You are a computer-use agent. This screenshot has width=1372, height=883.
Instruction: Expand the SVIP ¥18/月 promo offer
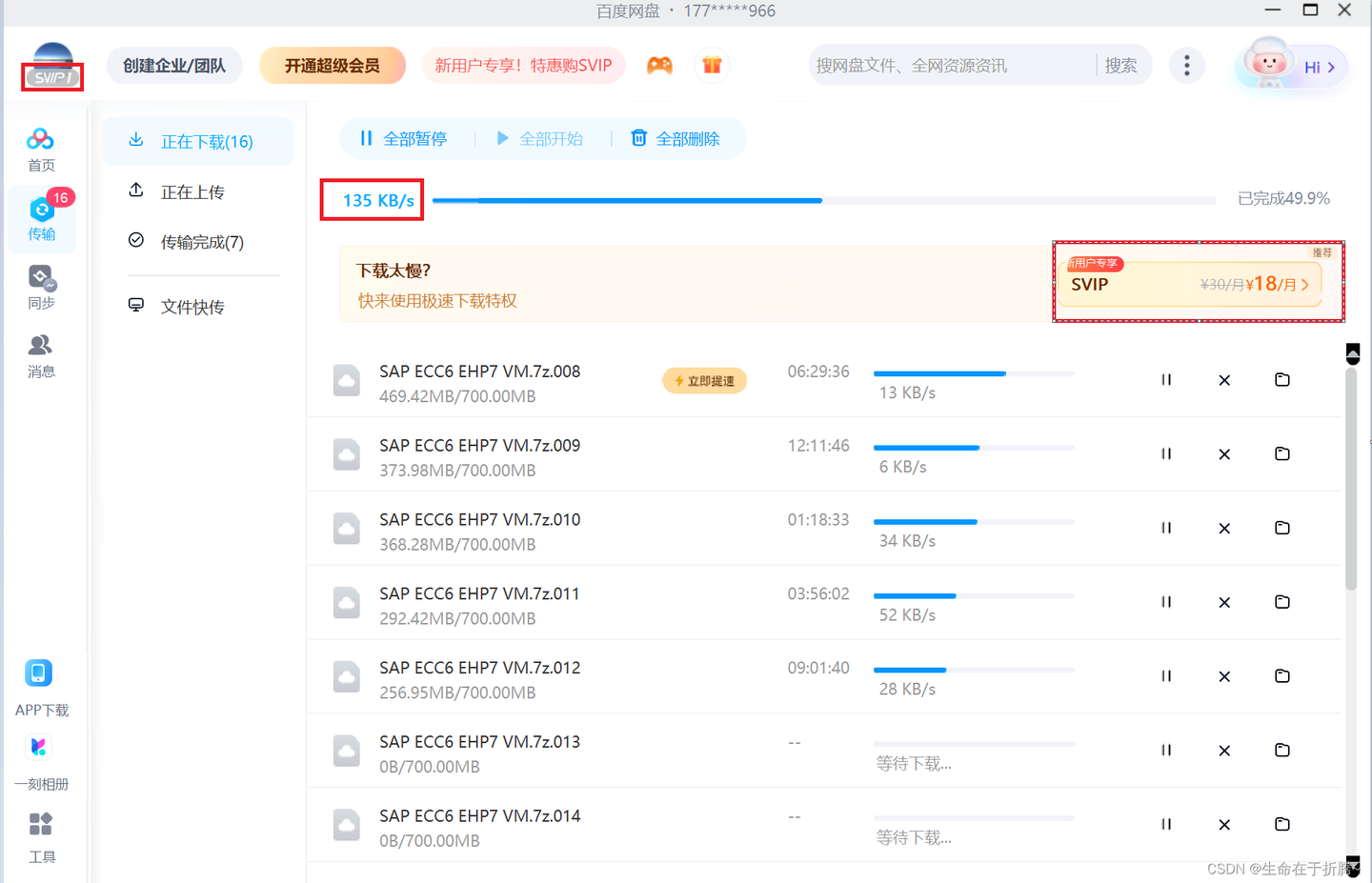[1197, 282]
